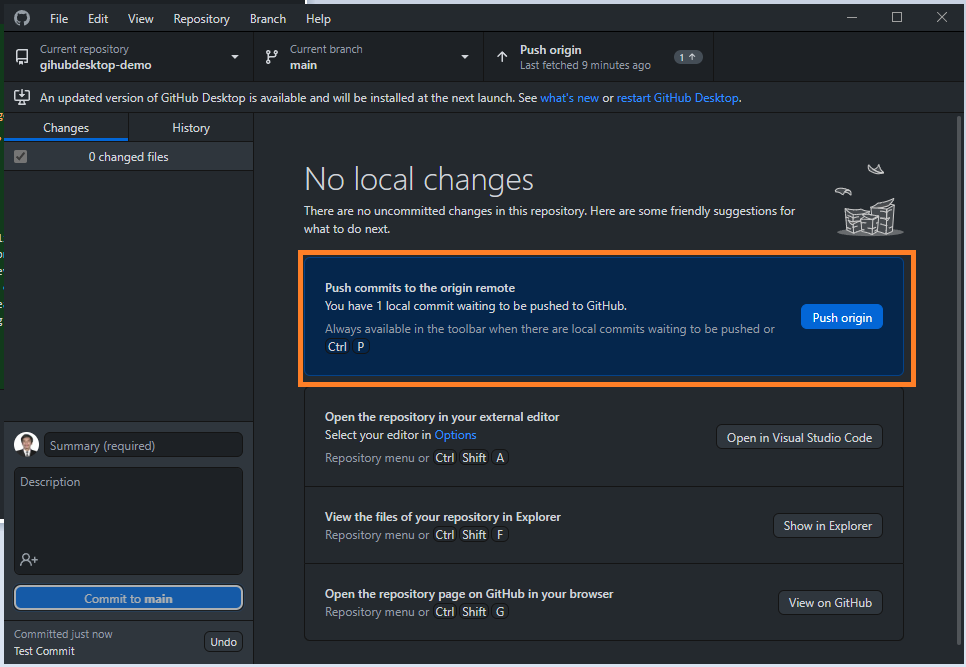This screenshot has width=966, height=667.
Task: Click the Commit to main button
Action: [x=128, y=598]
